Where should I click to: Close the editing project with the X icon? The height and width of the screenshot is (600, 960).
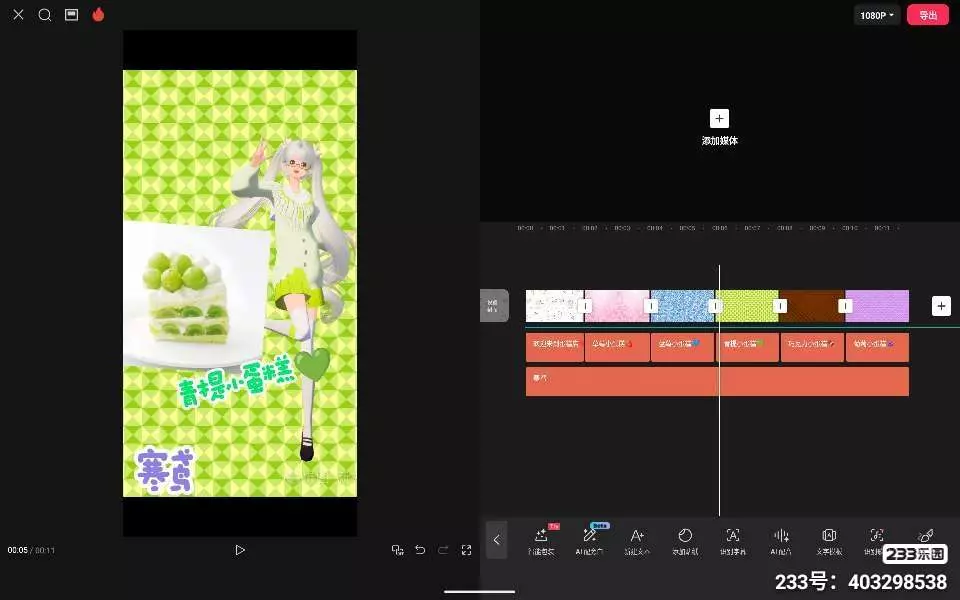pos(18,15)
